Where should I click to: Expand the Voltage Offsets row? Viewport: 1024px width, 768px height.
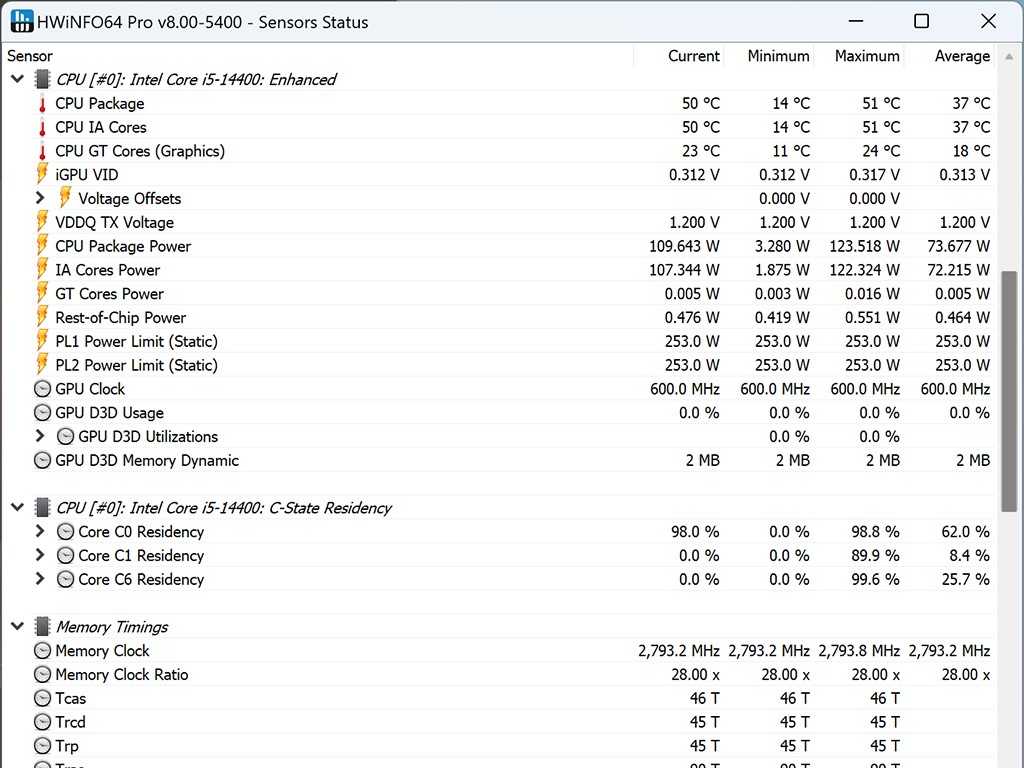pos(40,199)
